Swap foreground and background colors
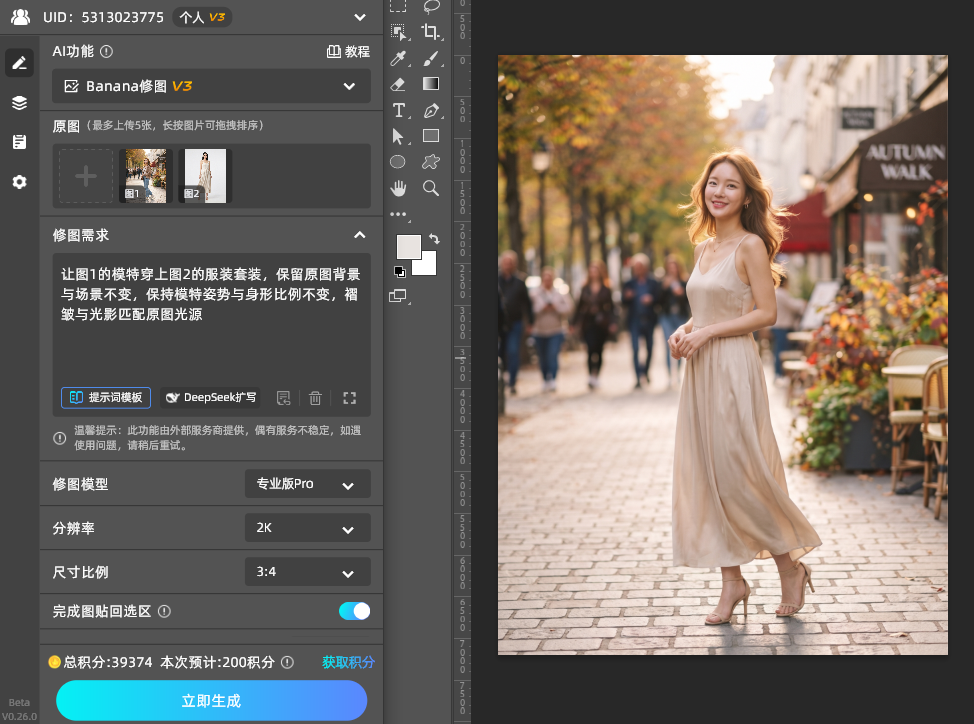The width and height of the screenshot is (974, 724). click(x=434, y=238)
